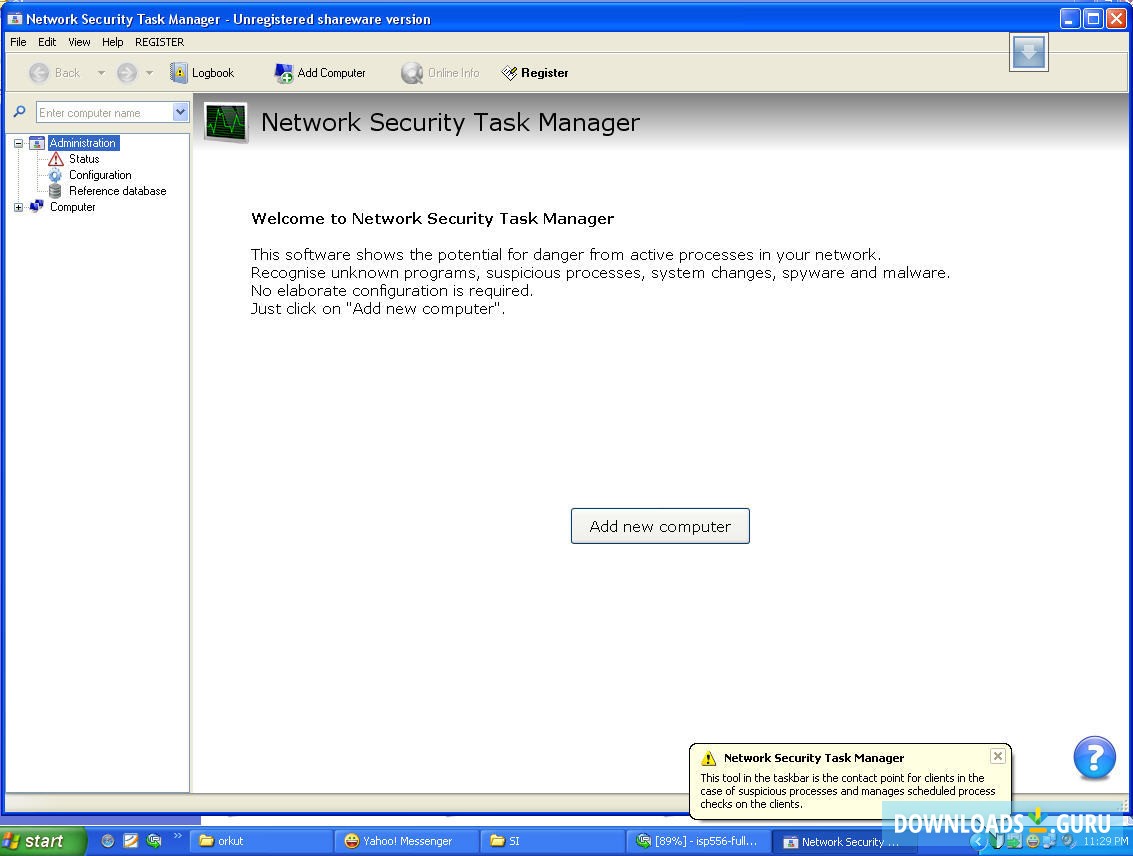Click the Register toolbar button
The image size is (1133, 856).
pos(535,73)
